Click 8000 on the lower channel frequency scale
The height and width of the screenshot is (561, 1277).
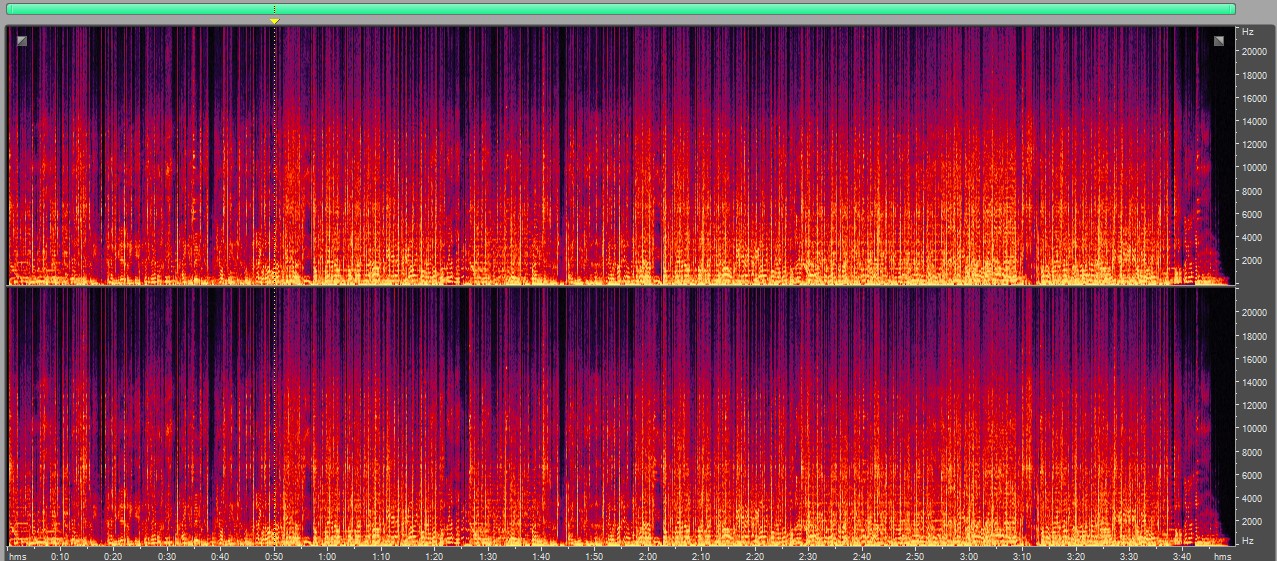[1253, 452]
